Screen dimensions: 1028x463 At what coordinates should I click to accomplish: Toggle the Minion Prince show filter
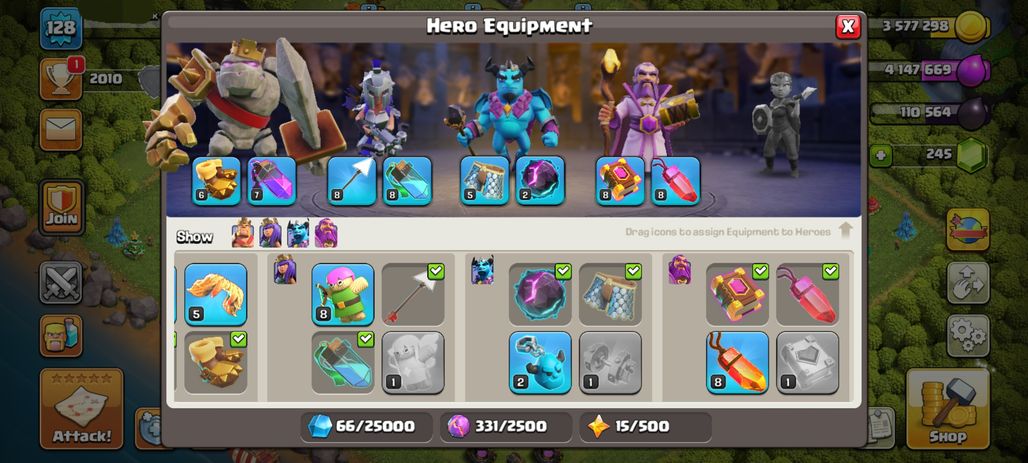(x=298, y=233)
